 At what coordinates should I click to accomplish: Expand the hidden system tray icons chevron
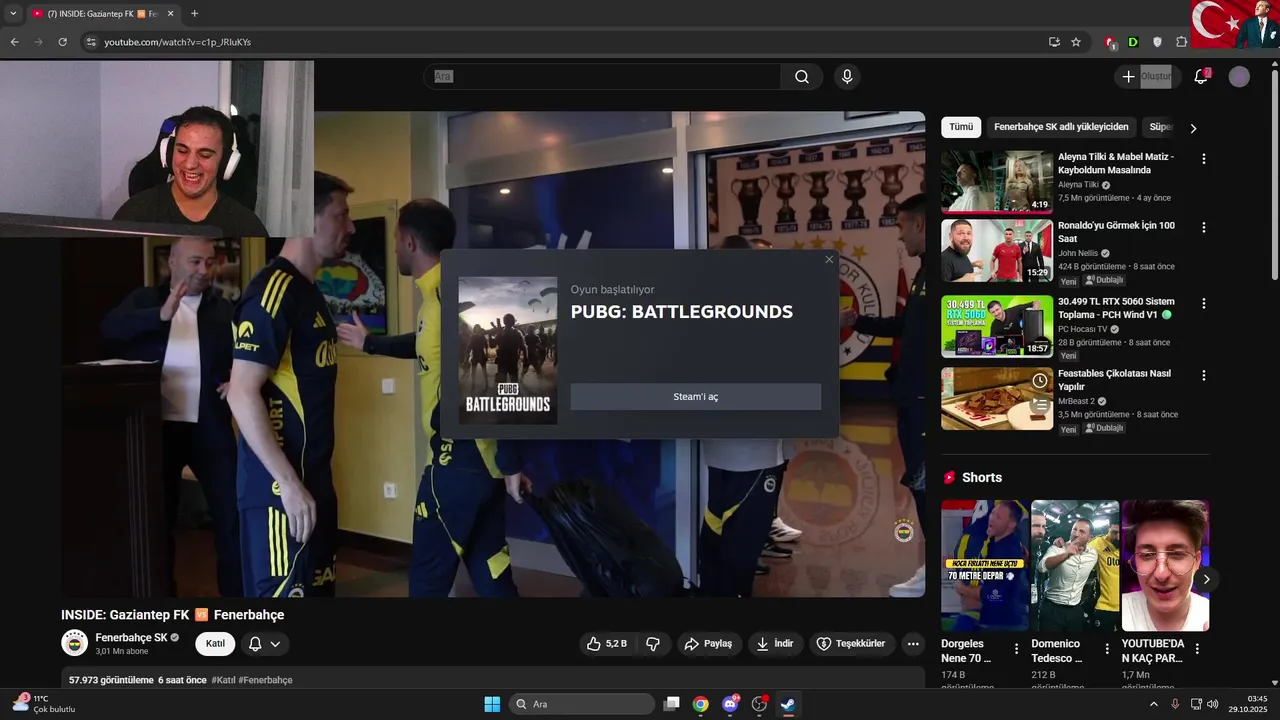tap(1153, 704)
